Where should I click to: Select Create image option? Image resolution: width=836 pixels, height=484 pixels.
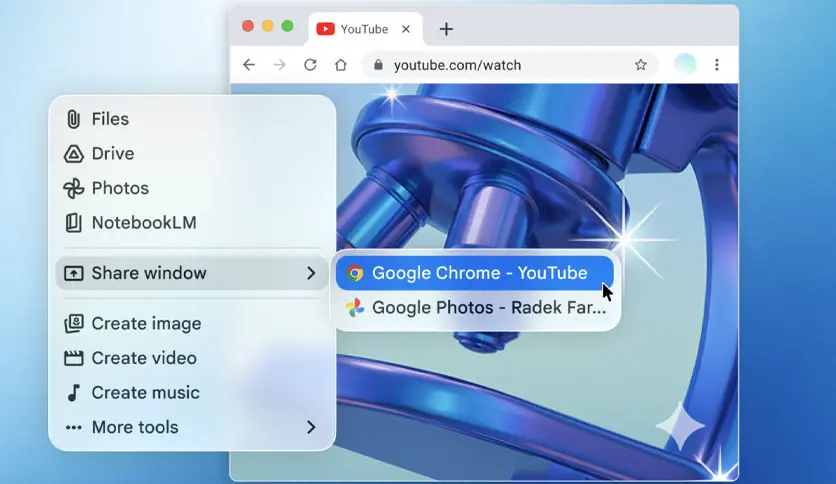point(192,324)
